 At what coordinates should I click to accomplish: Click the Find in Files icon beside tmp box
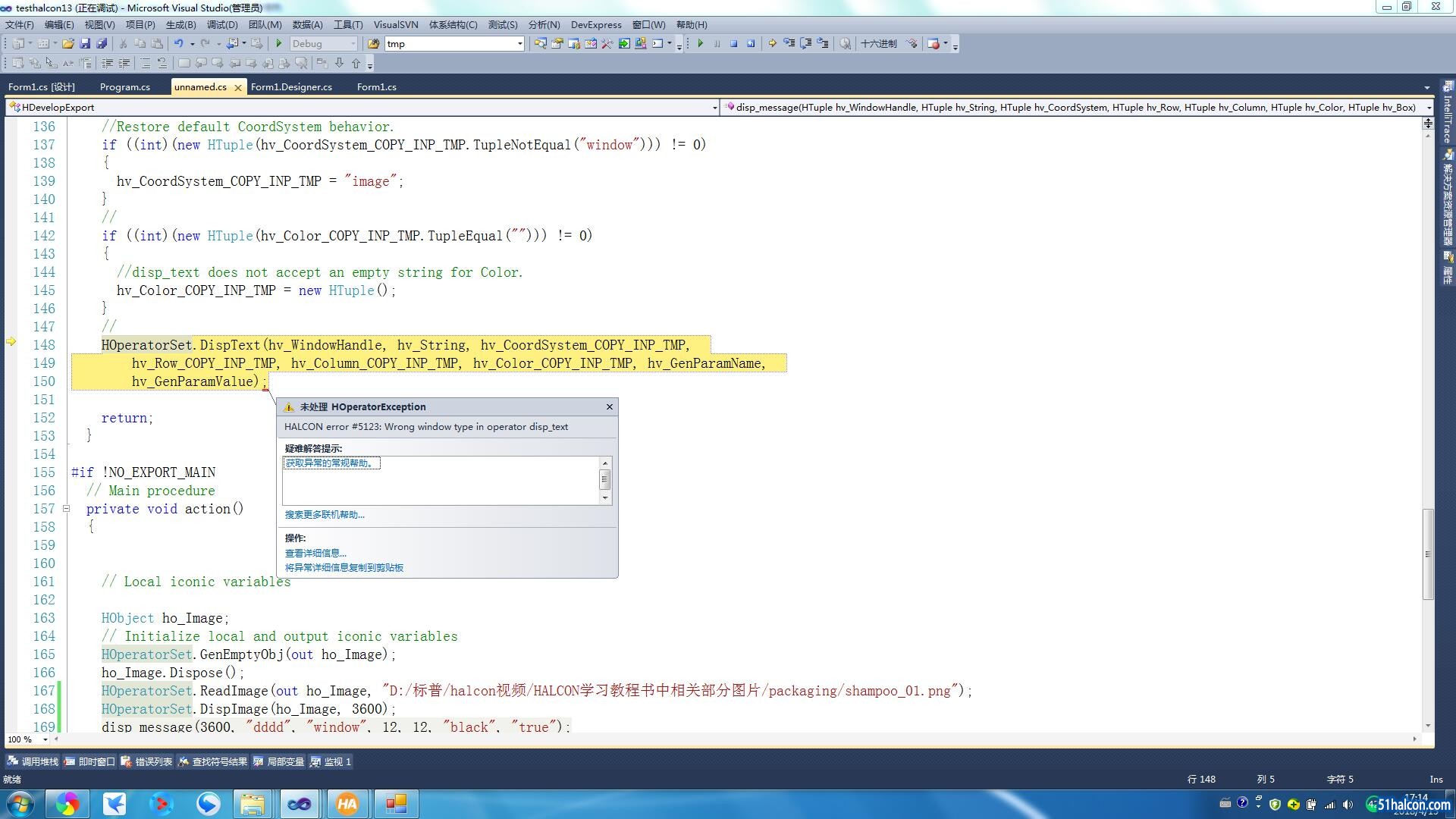click(x=373, y=44)
